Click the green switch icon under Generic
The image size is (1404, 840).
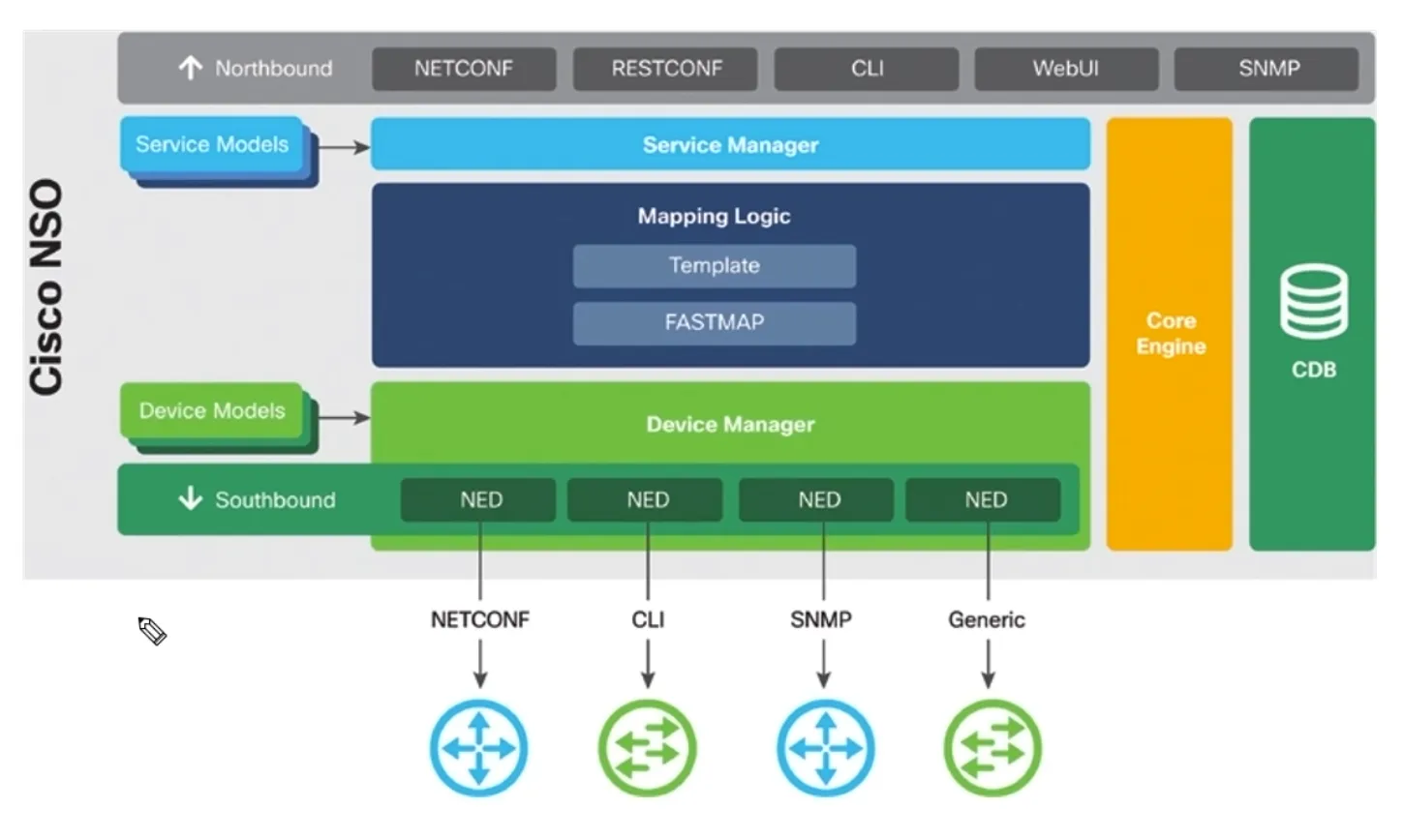click(992, 748)
